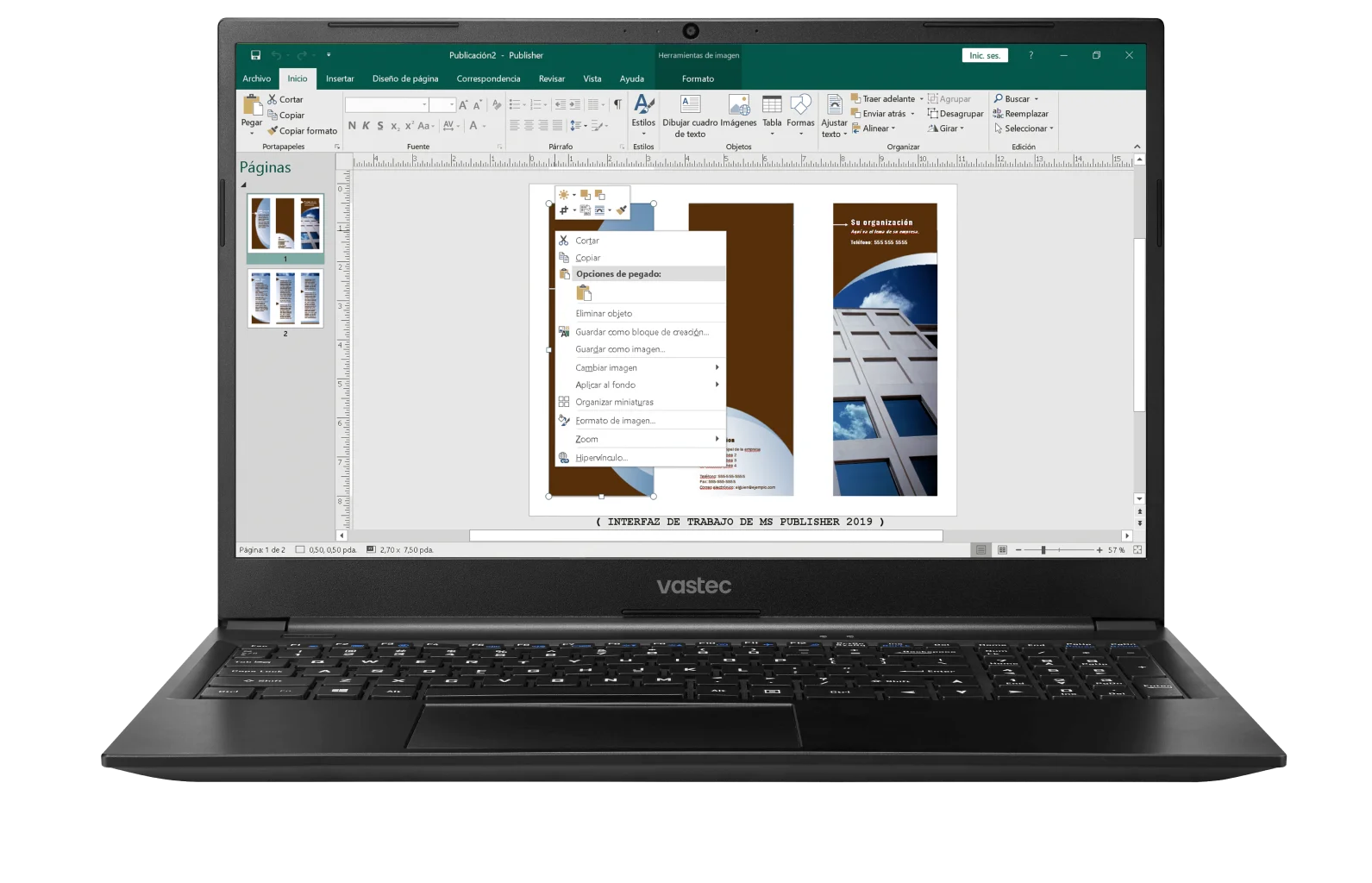Click the clear formatting icon
This screenshot has height=883, width=1372.
(497, 105)
